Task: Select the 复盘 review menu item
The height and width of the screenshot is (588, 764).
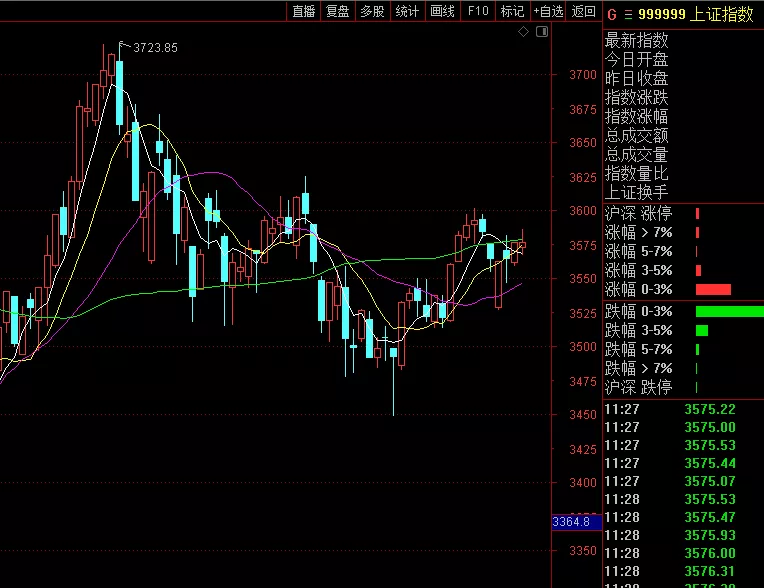Action: tap(338, 11)
